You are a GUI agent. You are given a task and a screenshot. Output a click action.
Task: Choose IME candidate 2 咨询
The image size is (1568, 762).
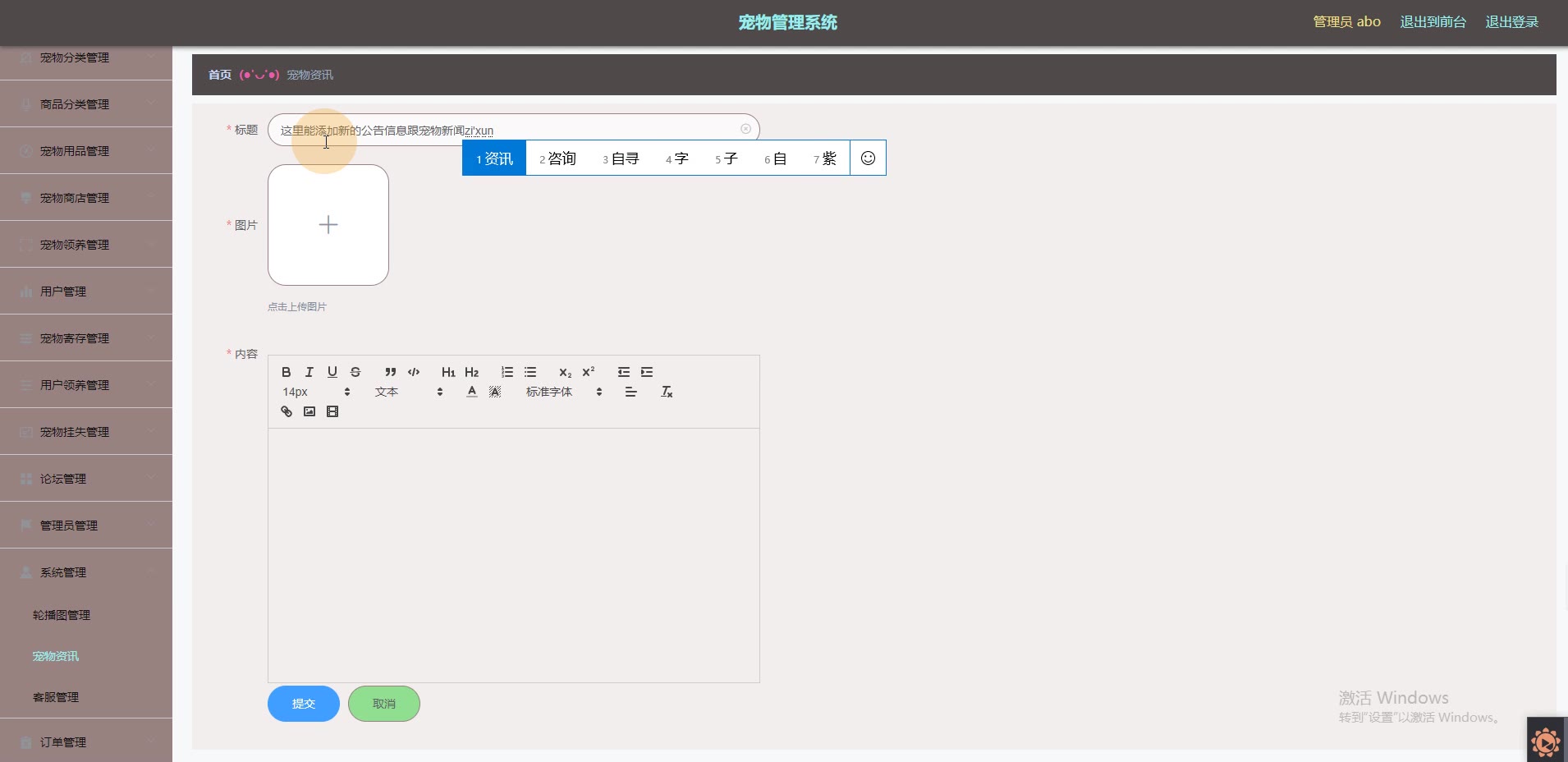tap(557, 158)
